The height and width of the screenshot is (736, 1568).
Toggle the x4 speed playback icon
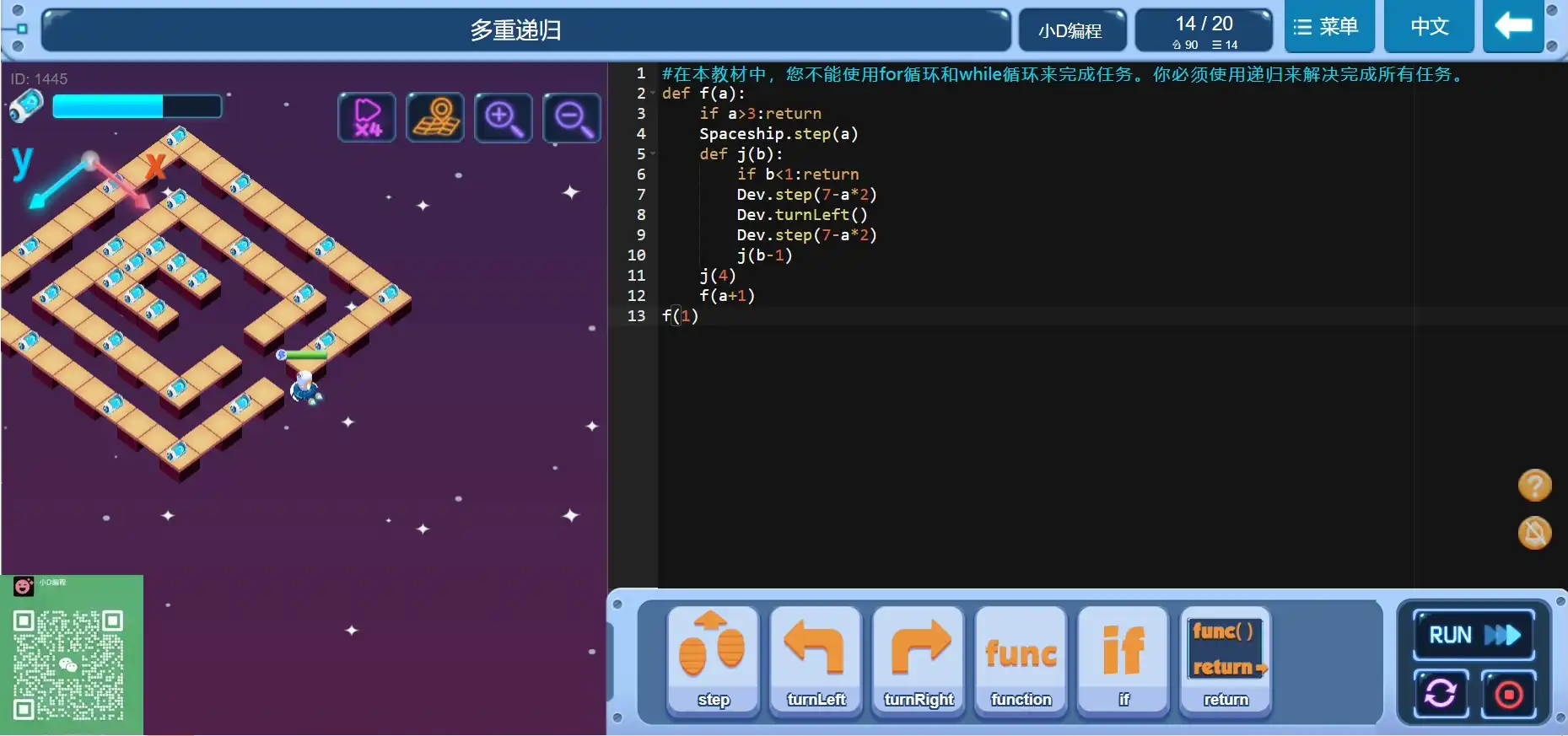click(367, 117)
